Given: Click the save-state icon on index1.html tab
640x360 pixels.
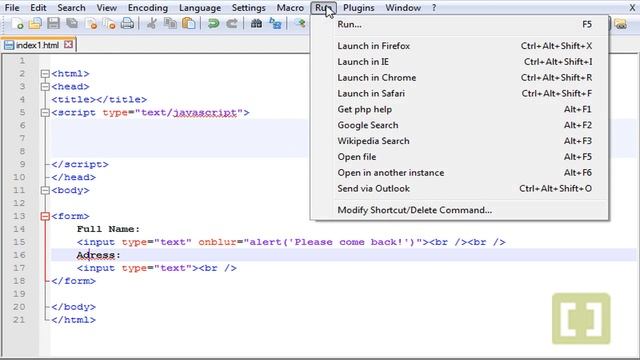Looking at the screenshot, I should pos(9,45).
